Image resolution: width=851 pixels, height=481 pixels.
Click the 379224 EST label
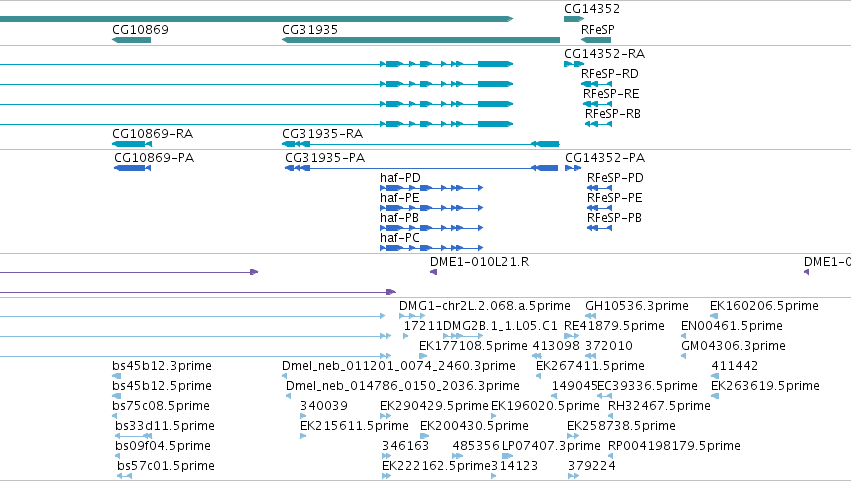click(592, 466)
